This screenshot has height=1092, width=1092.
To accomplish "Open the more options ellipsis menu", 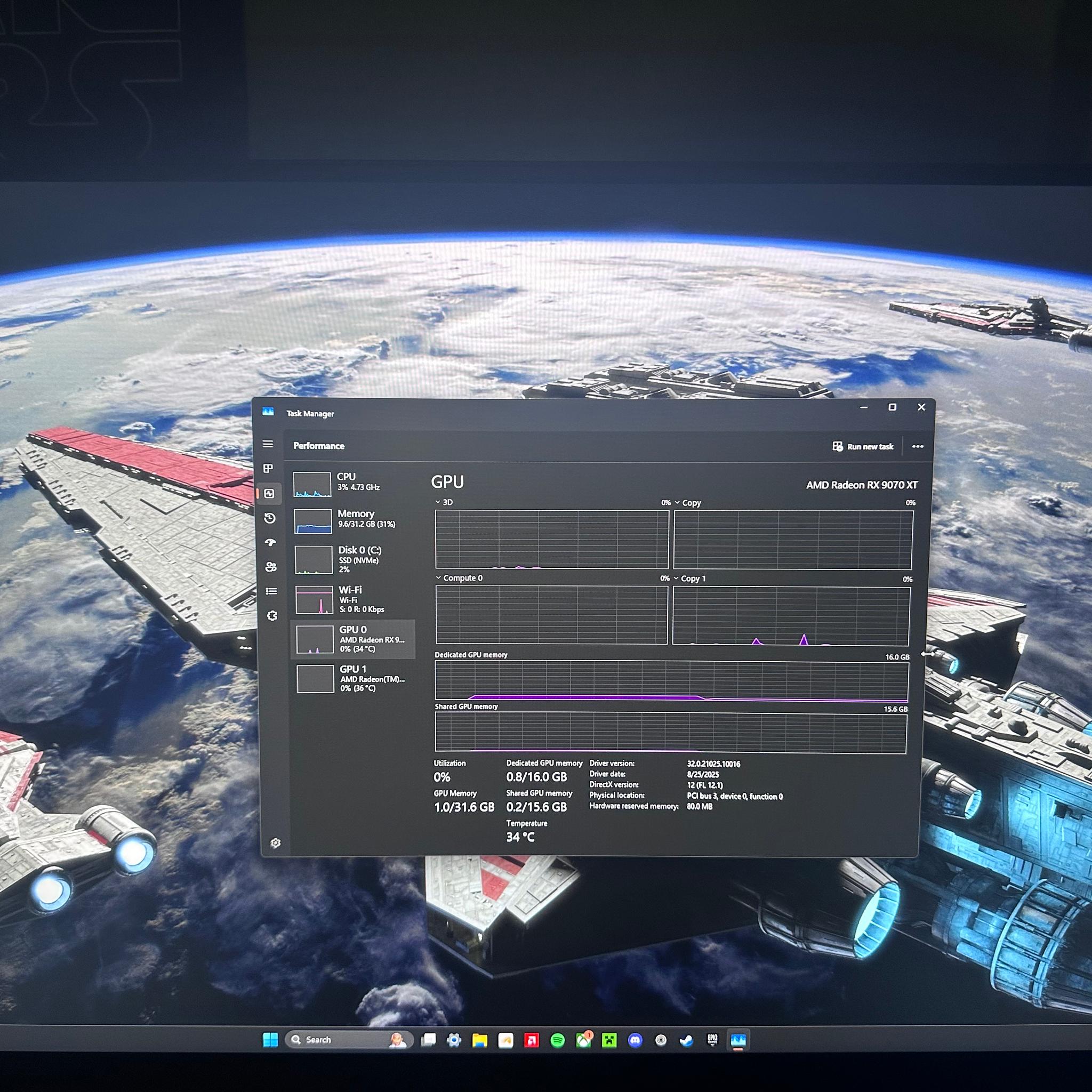I will pyautogui.click(x=917, y=446).
